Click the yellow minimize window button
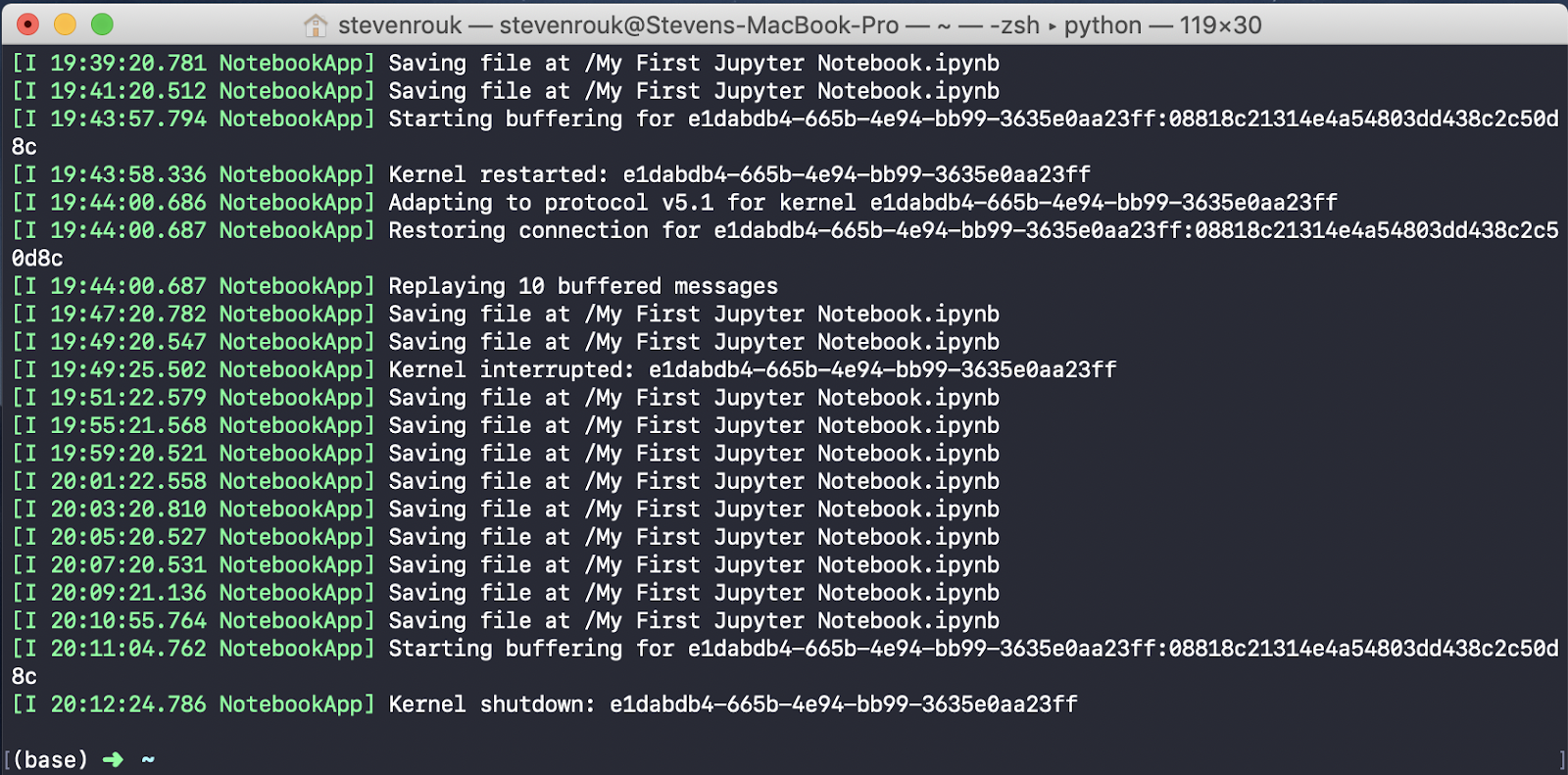 coord(65,24)
